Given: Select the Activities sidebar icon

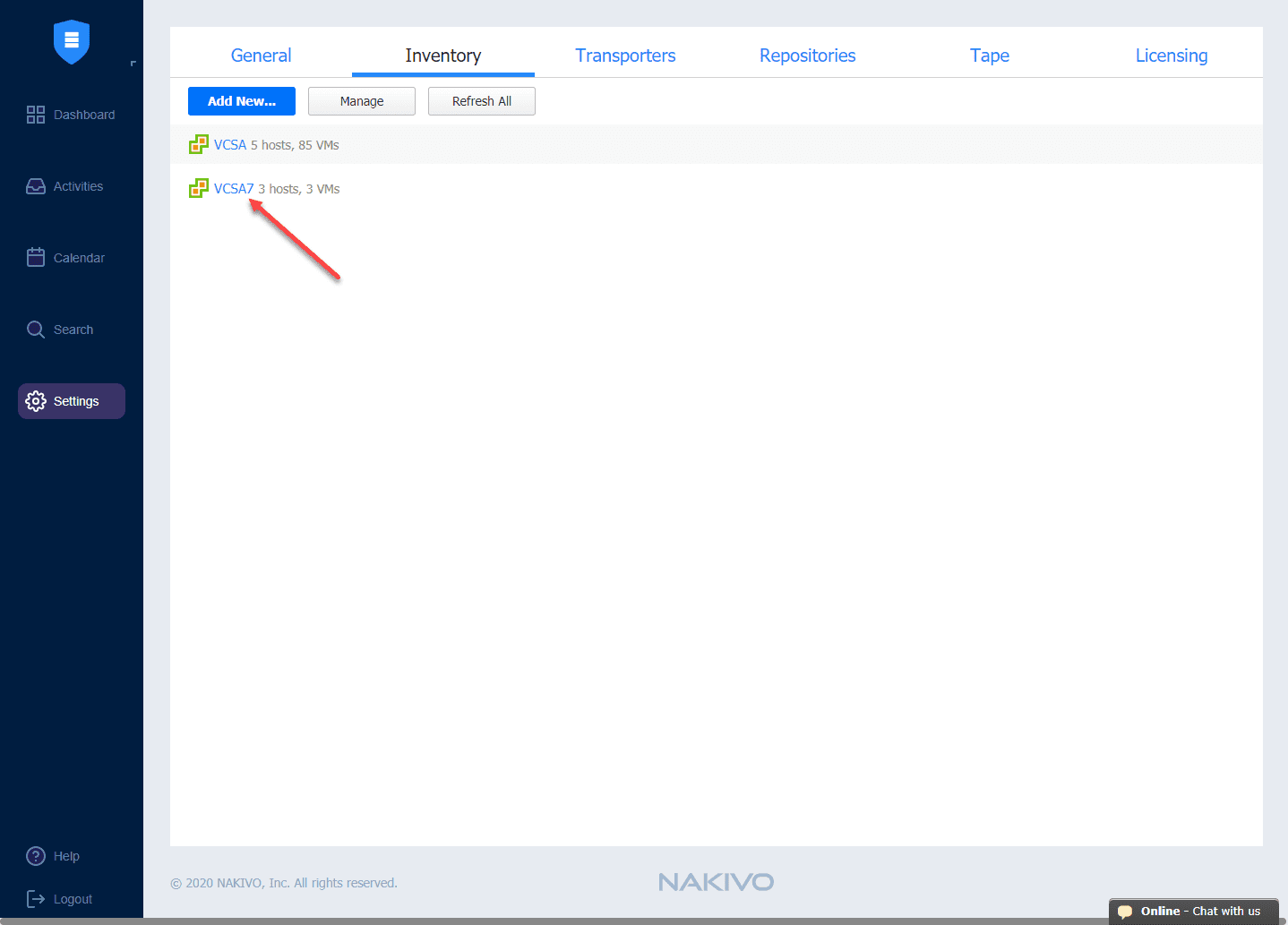Looking at the screenshot, I should click(36, 185).
